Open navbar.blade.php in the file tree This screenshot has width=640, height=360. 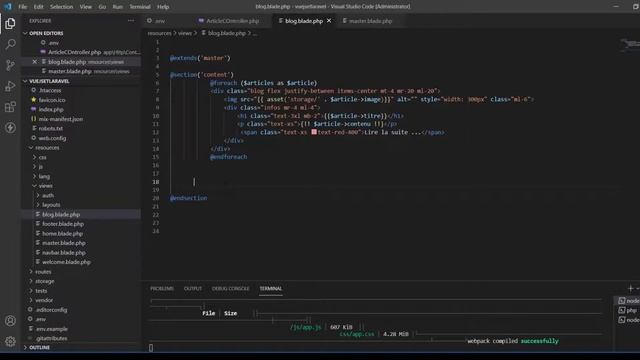coord(64,253)
